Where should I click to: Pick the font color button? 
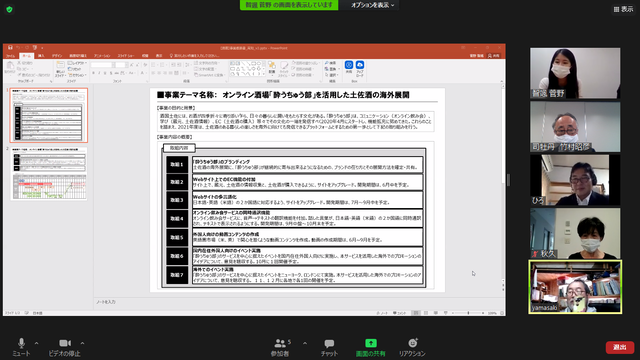[x=143, y=73]
